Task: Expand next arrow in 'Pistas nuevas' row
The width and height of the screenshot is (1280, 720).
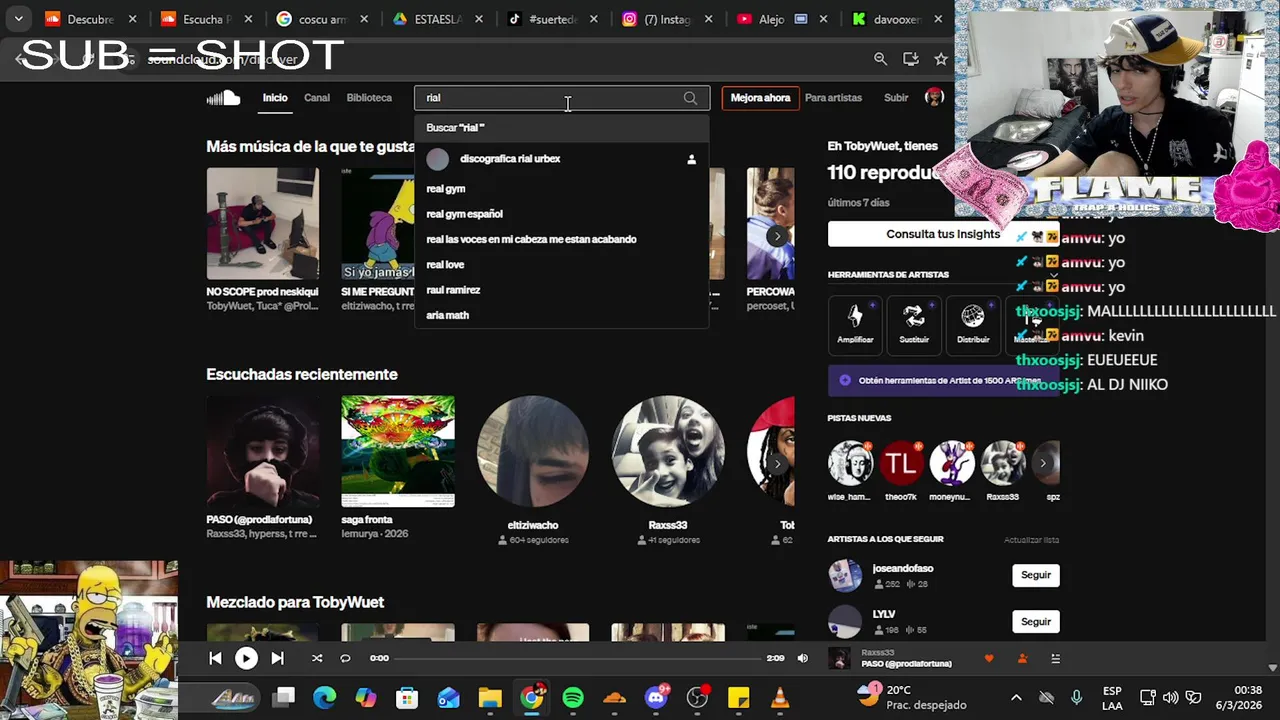Action: (1043, 463)
